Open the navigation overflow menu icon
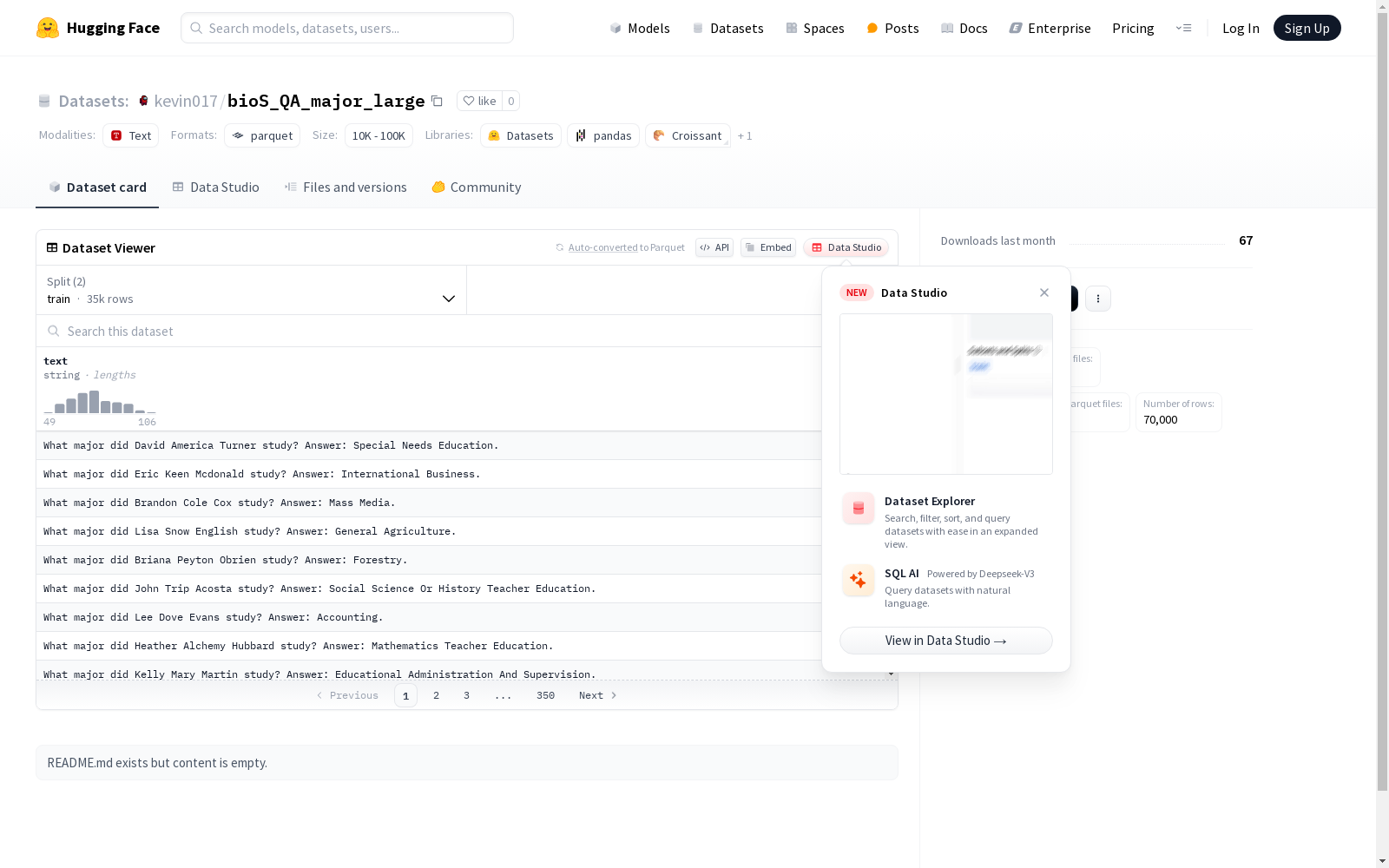Image resolution: width=1389 pixels, height=868 pixels. tap(1183, 28)
